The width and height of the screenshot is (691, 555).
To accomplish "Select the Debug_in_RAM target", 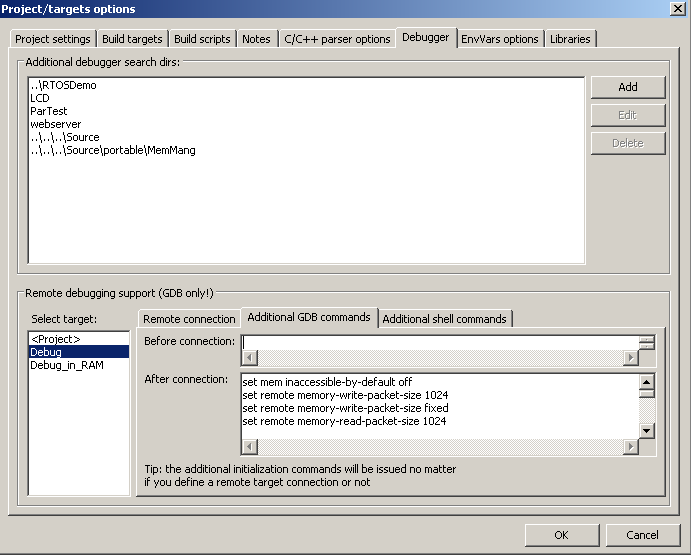I will coord(66,365).
